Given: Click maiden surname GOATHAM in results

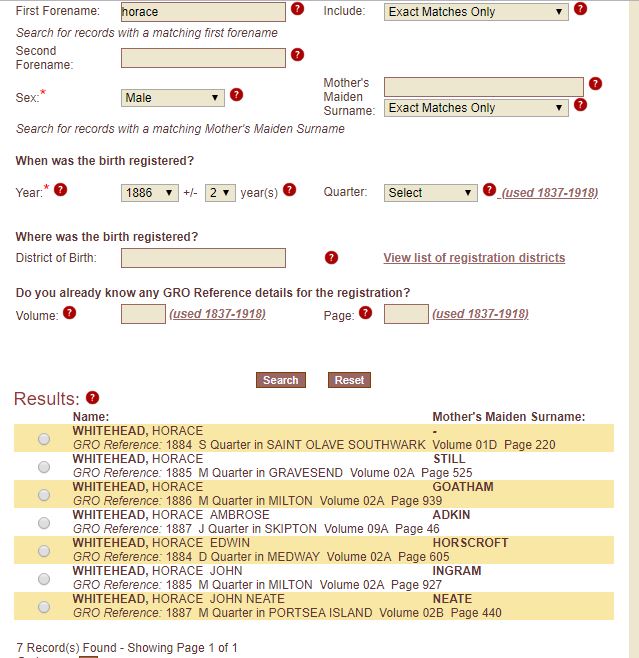Looking at the screenshot, I should (463, 487).
